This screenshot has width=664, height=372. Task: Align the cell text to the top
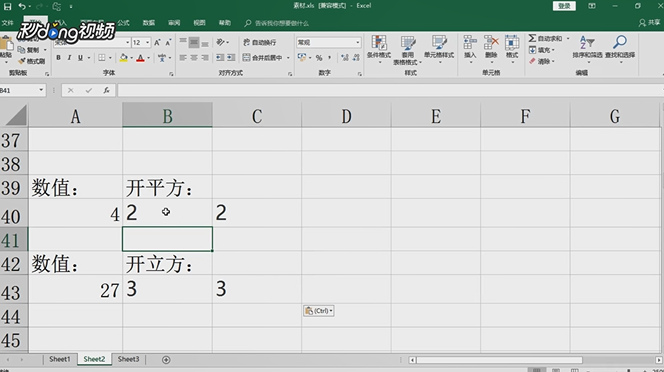point(183,42)
